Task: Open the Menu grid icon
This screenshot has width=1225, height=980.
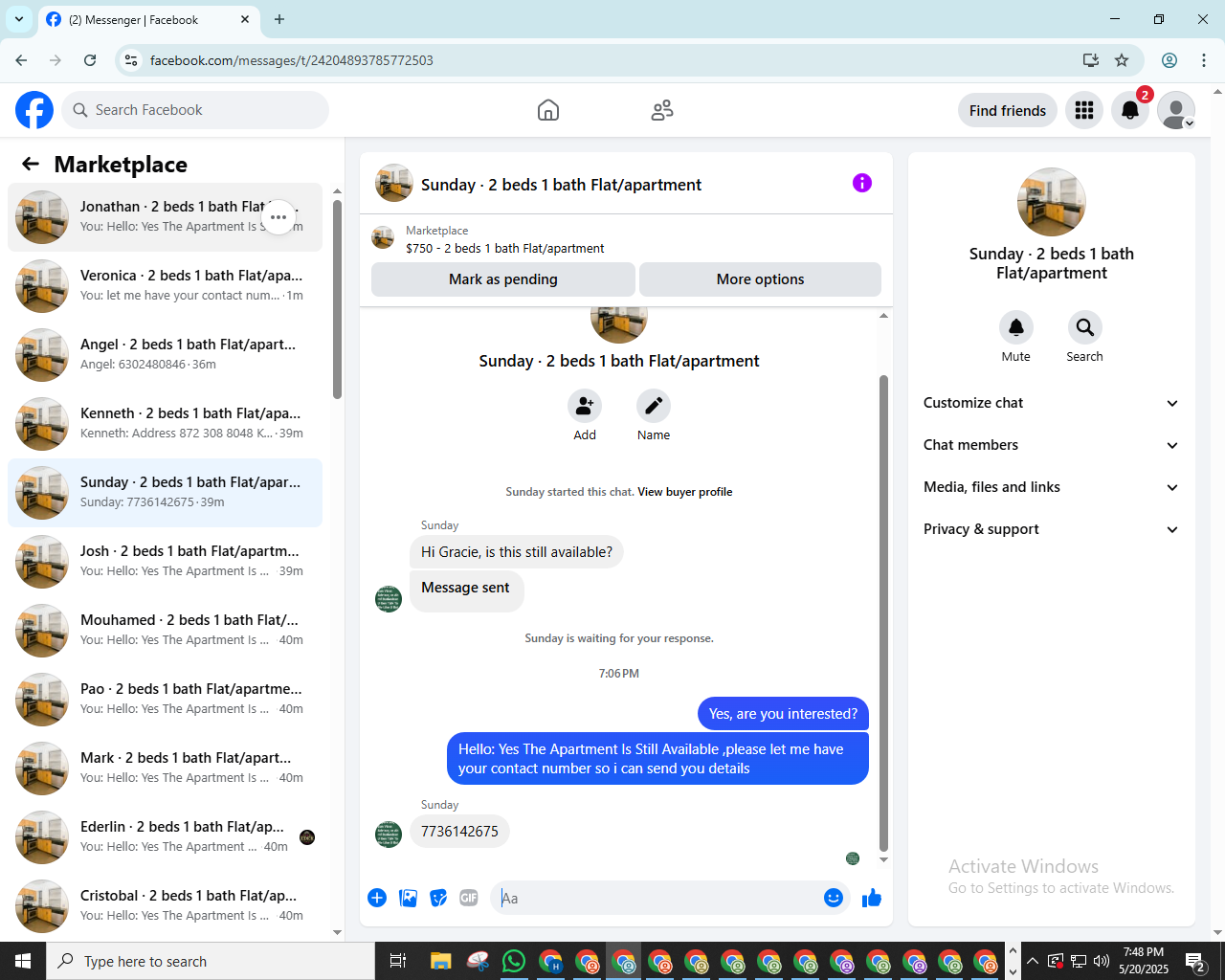Action: click(1084, 110)
